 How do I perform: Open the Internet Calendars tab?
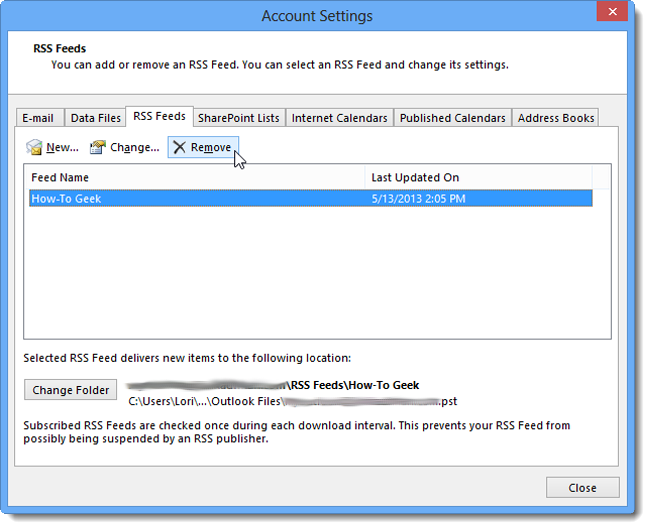(x=340, y=118)
